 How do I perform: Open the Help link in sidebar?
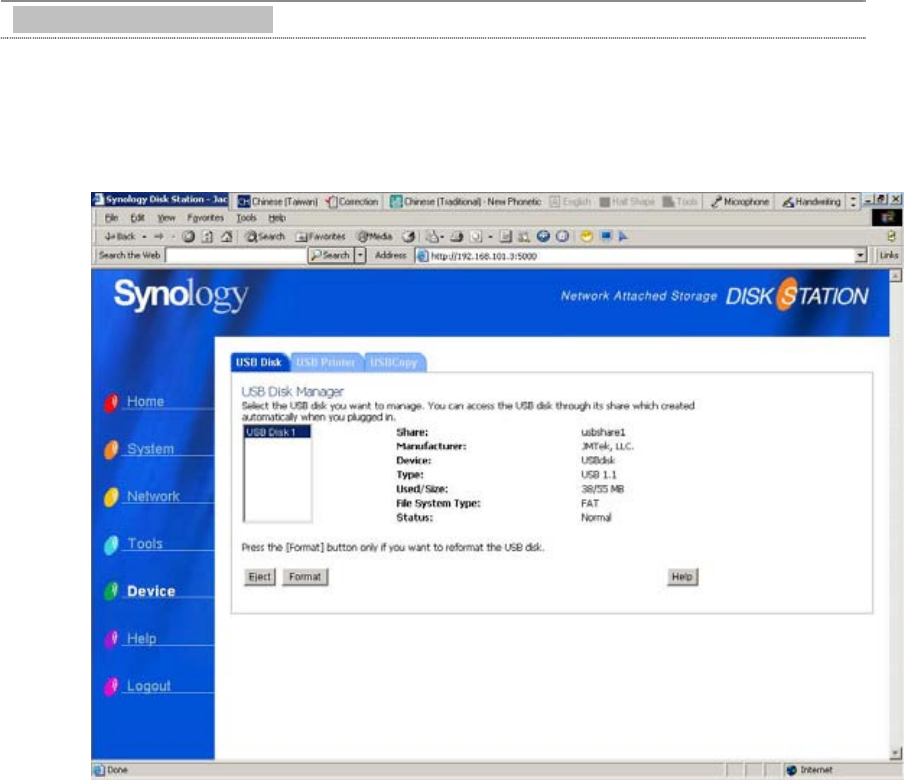pyautogui.click(x=142, y=639)
